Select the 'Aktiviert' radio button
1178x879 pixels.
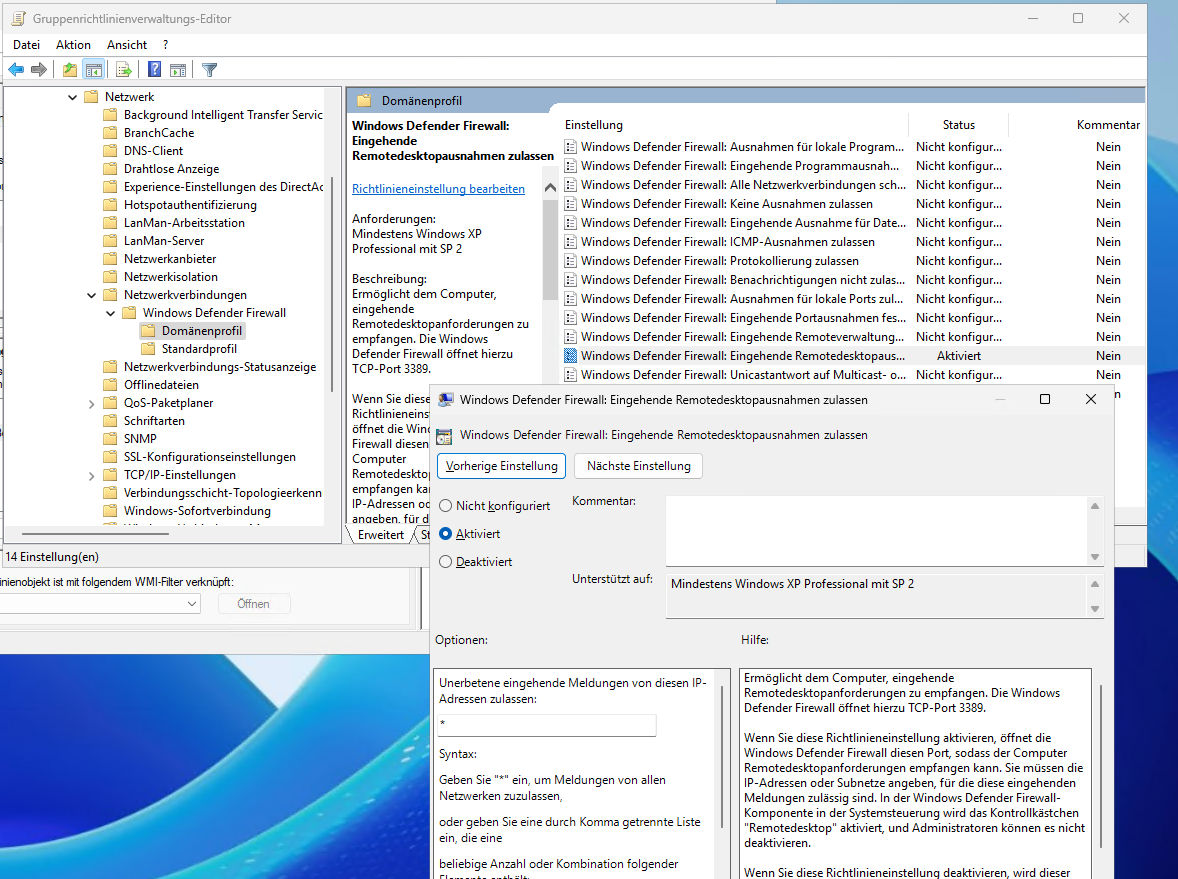(x=446, y=534)
